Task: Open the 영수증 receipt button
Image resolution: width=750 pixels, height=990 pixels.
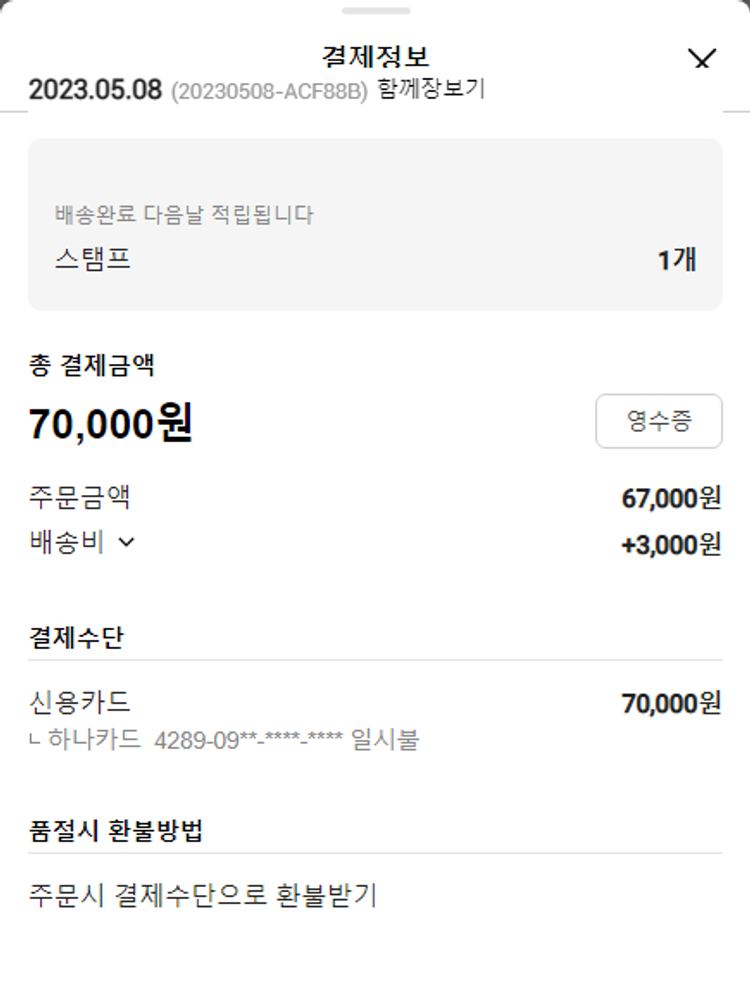Action: [x=658, y=421]
